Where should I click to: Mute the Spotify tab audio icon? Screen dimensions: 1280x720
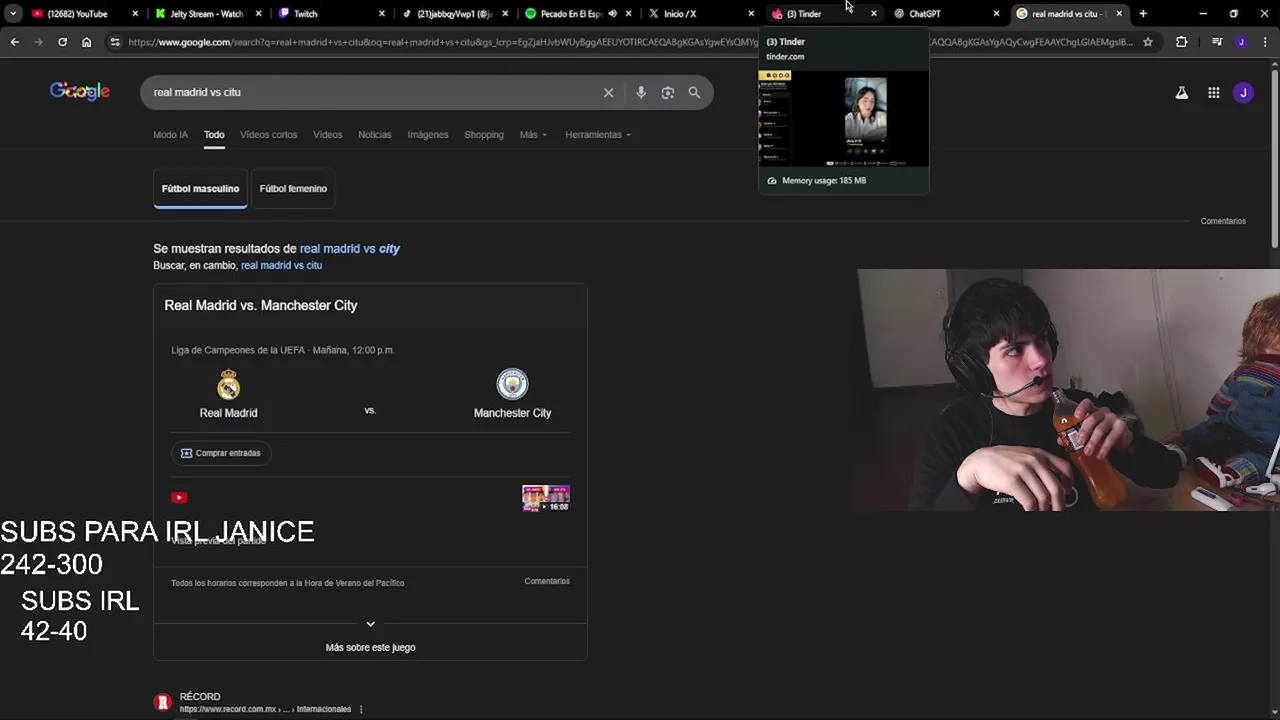(x=612, y=14)
